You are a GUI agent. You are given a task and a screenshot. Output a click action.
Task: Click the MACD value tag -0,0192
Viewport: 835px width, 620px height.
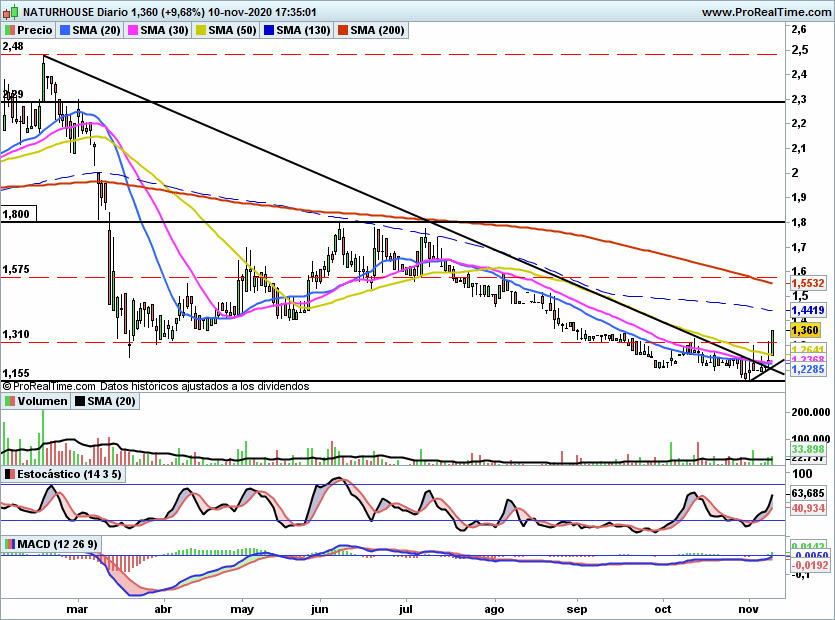pos(810,565)
